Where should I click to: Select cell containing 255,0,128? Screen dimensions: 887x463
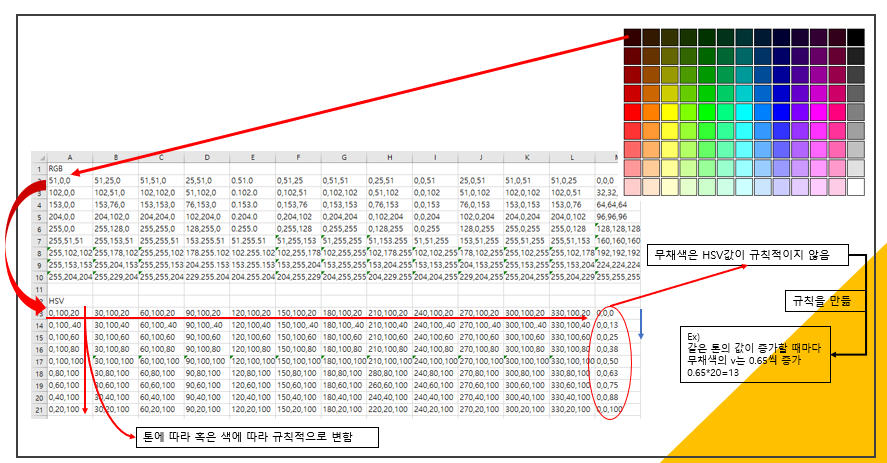tap(572, 229)
